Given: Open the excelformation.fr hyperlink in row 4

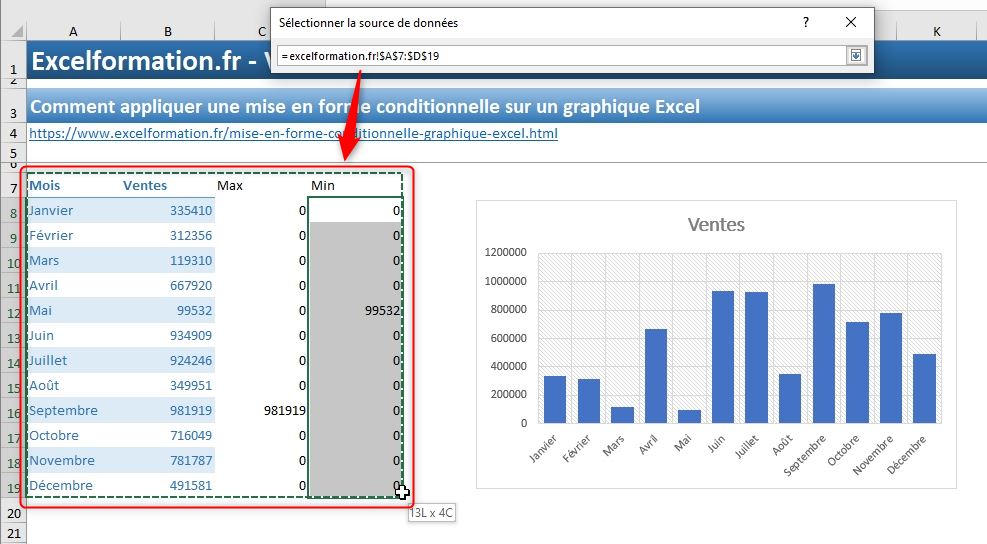Looking at the screenshot, I should [293, 133].
